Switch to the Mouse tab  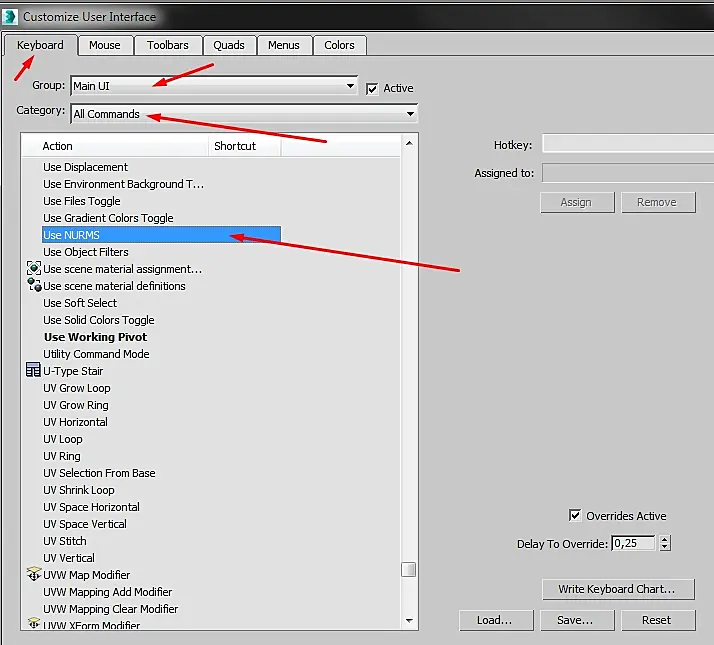click(105, 45)
